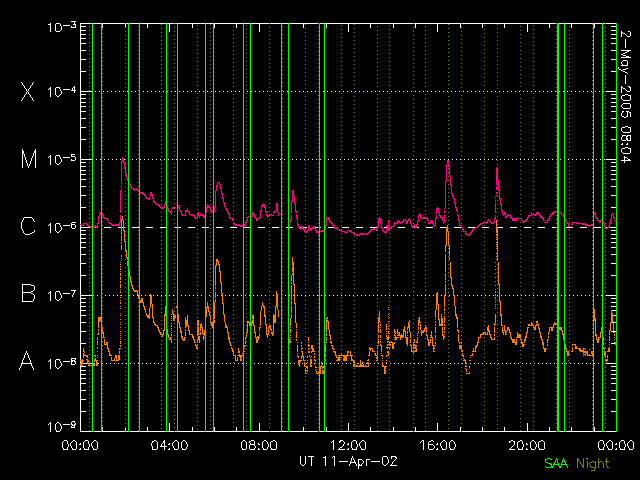Click the 10-9 y-axis tick label

pos(62,427)
